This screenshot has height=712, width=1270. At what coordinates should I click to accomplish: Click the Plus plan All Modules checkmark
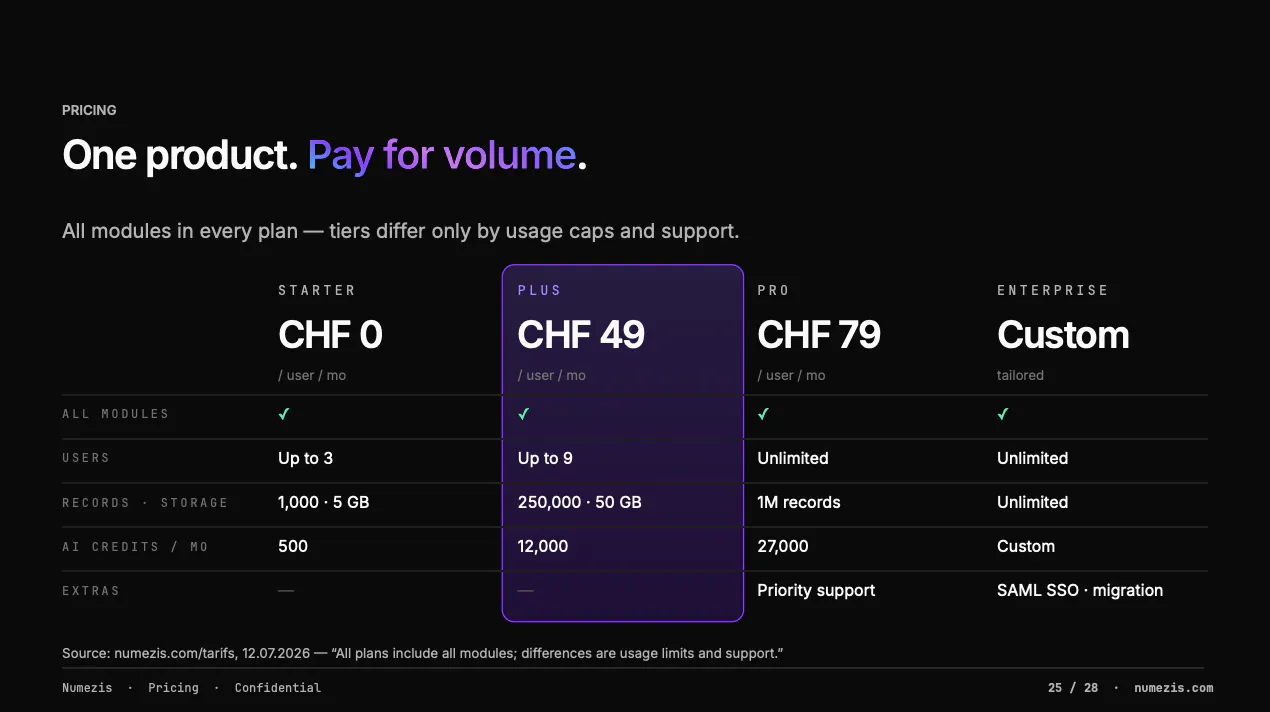click(524, 414)
